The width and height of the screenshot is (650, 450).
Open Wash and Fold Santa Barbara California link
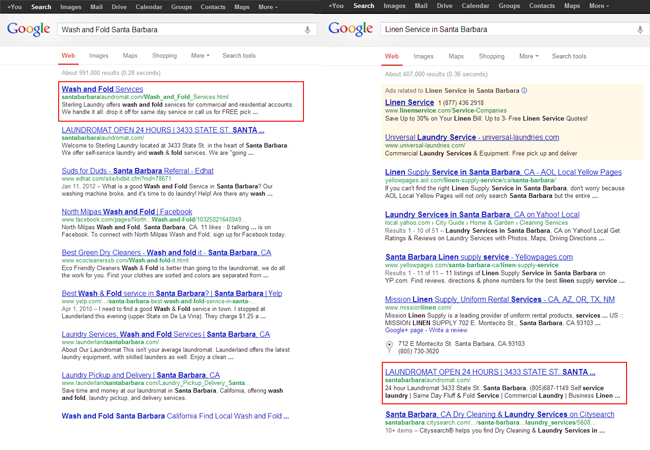(x=175, y=416)
